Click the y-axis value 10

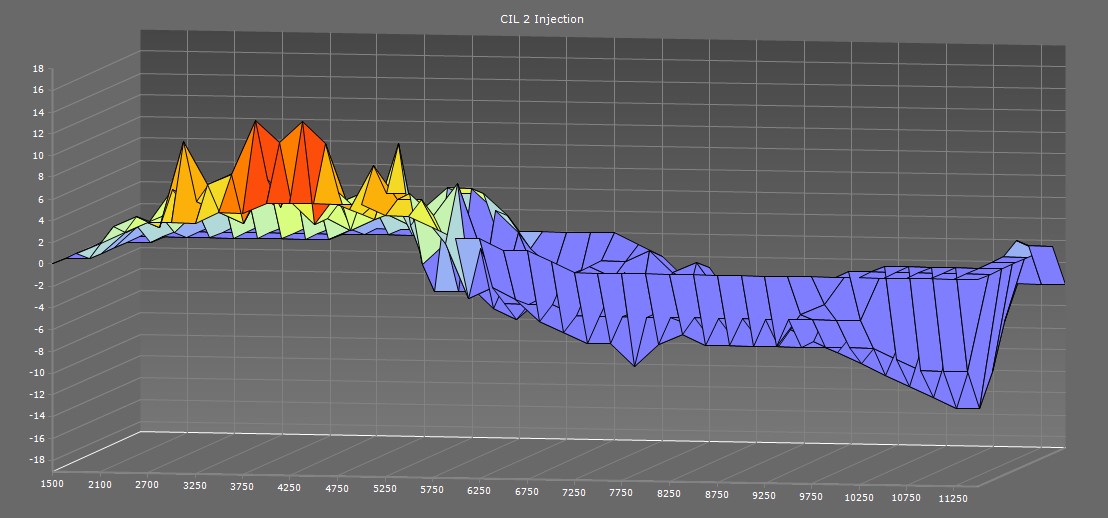coord(38,155)
